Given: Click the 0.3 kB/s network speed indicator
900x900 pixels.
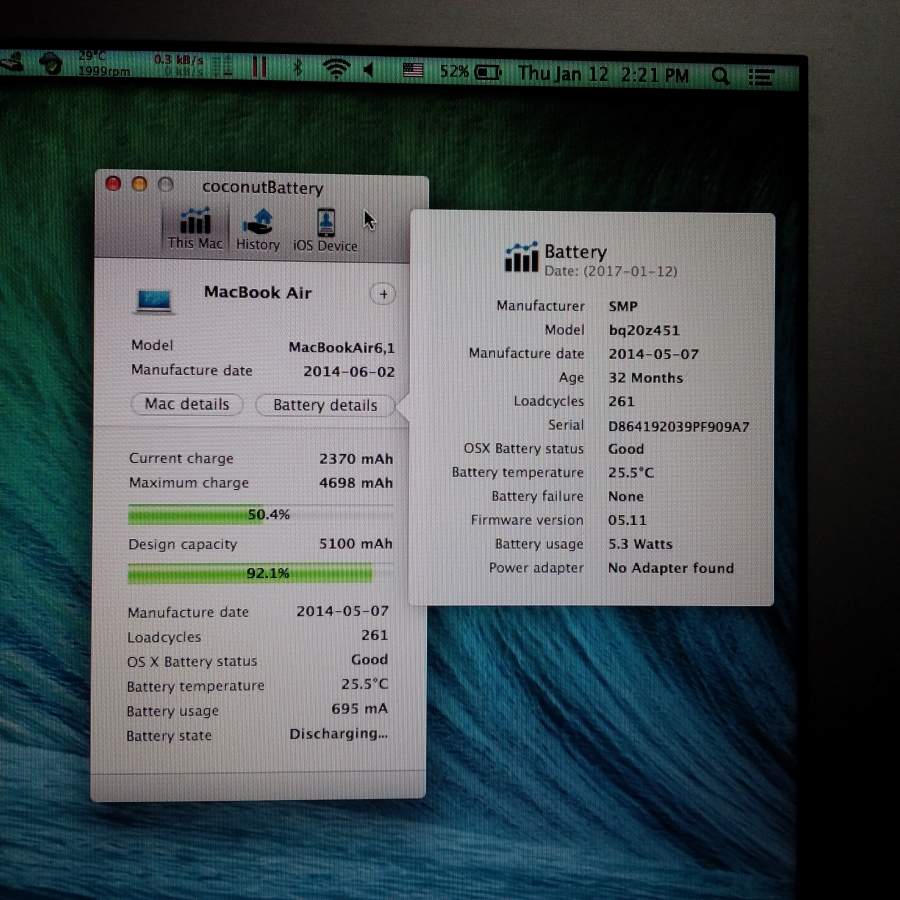Looking at the screenshot, I should (x=179, y=65).
